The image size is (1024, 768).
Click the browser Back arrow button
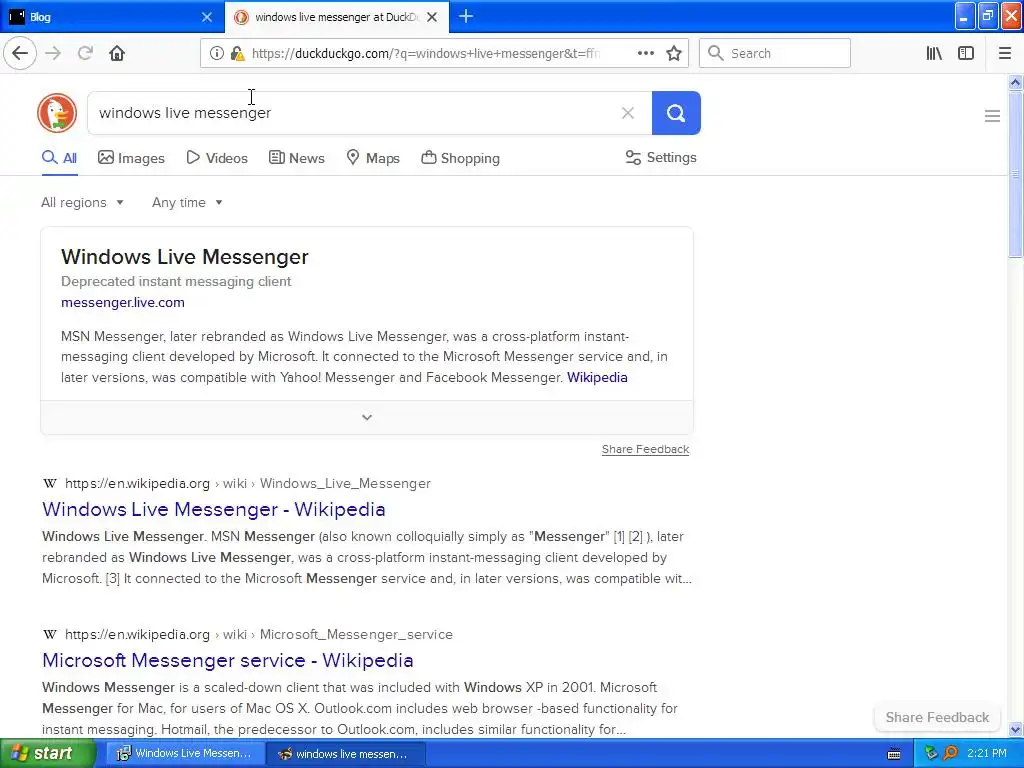[x=20, y=53]
